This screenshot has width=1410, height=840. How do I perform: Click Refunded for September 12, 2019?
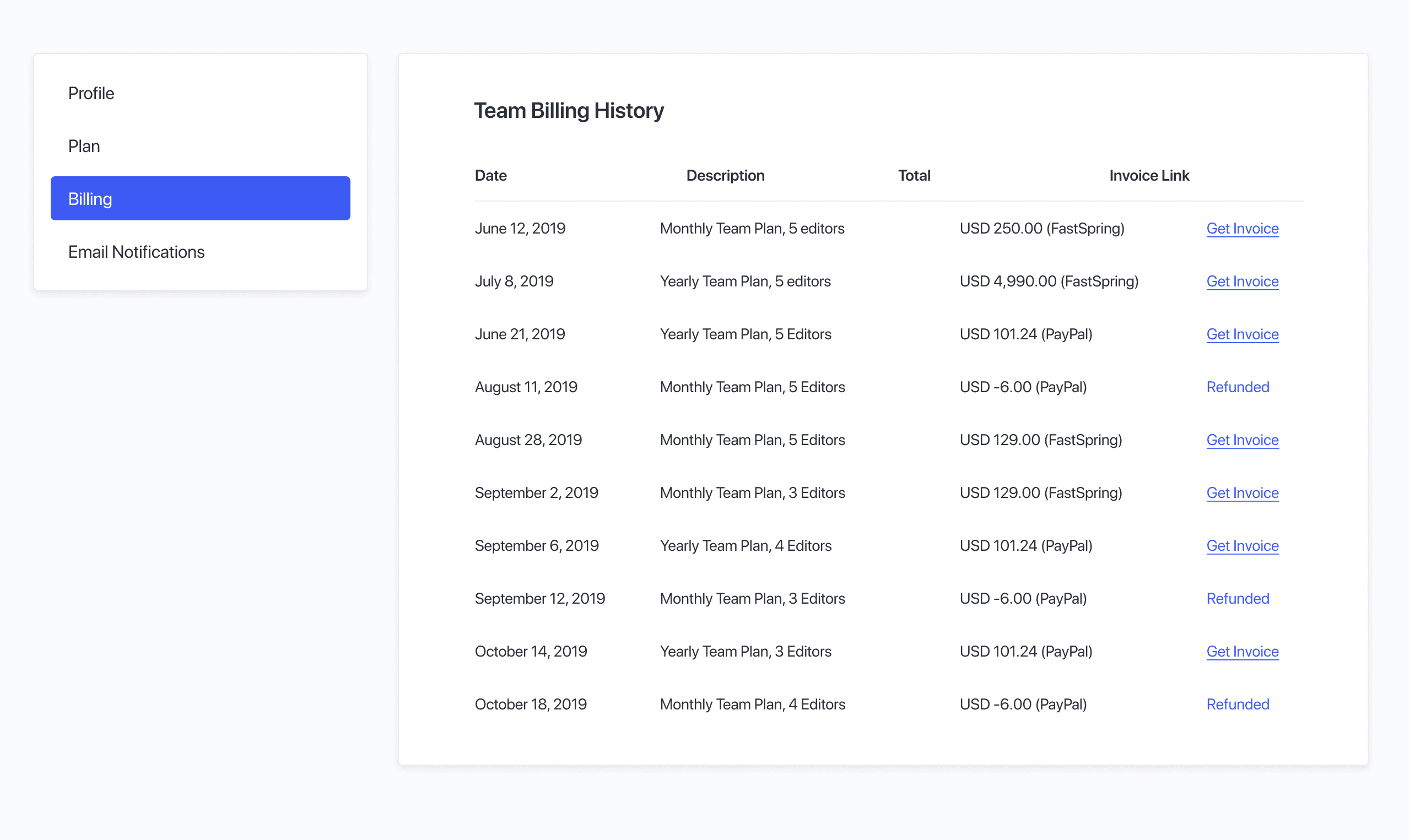coord(1238,598)
